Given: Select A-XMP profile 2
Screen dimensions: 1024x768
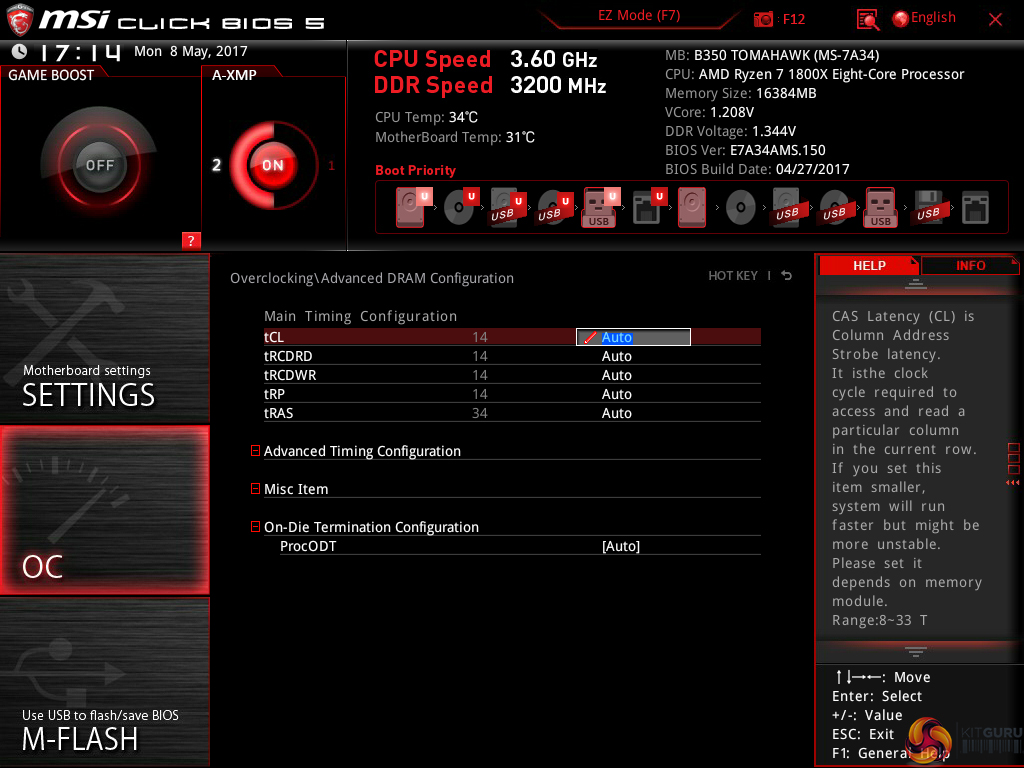Looking at the screenshot, I should pyautogui.click(x=216, y=165).
